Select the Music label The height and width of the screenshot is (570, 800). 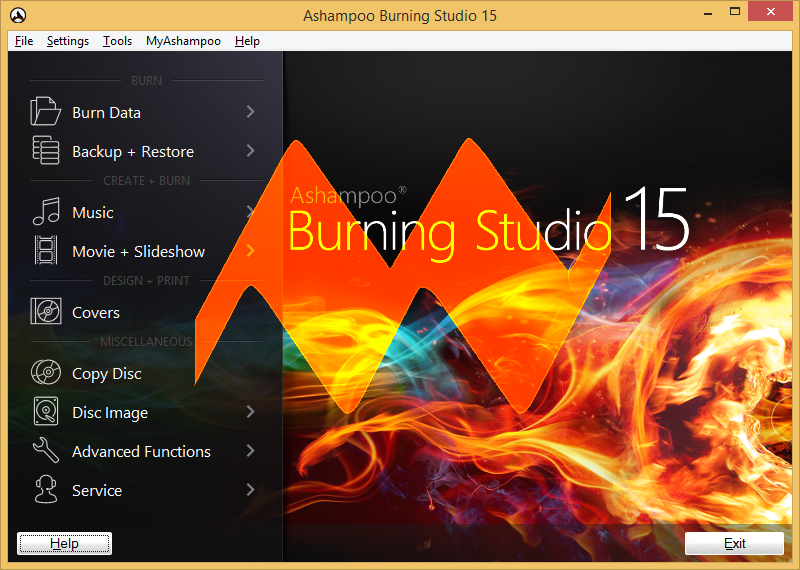click(93, 212)
